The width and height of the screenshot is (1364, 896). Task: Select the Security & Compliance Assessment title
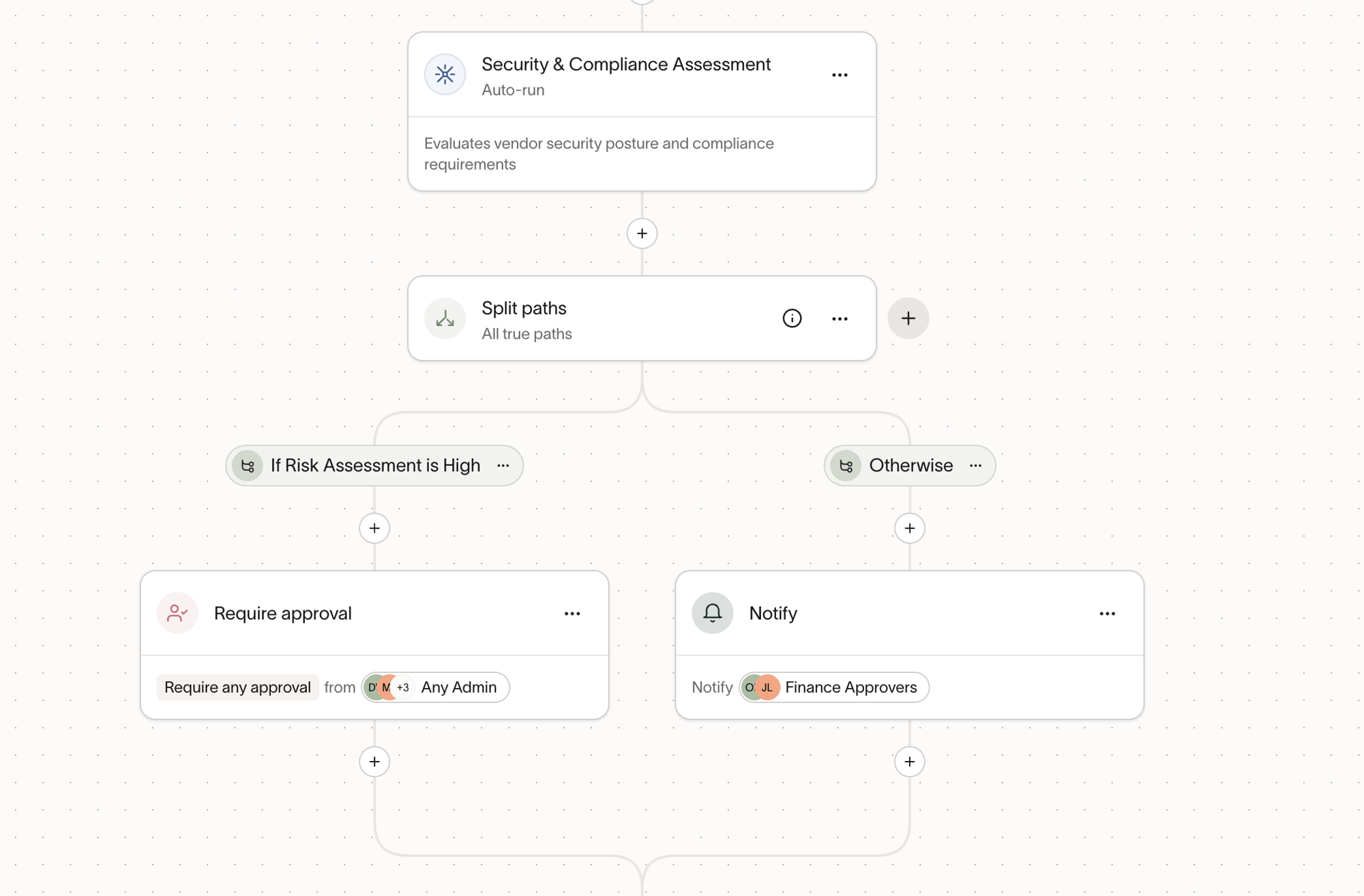[x=626, y=64]
